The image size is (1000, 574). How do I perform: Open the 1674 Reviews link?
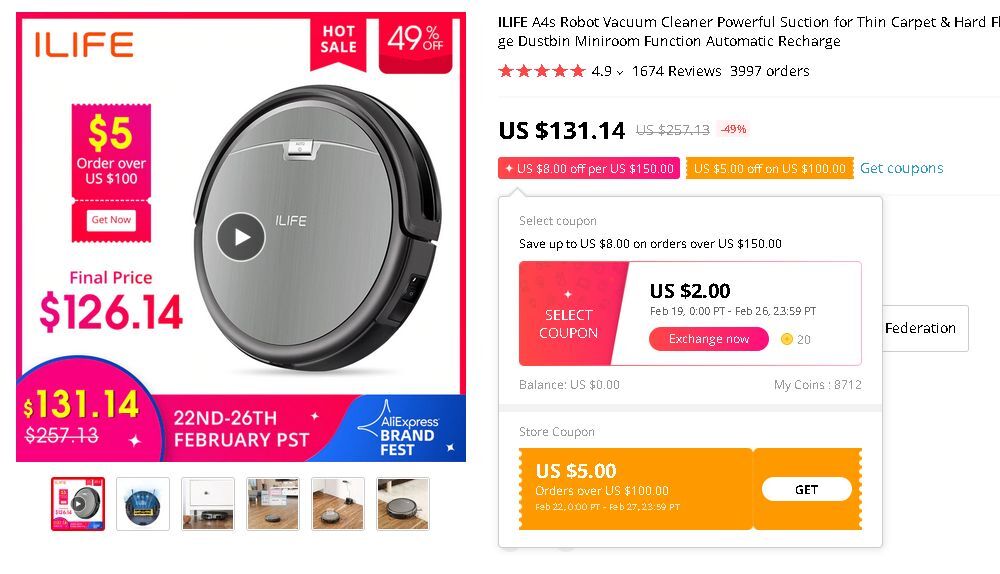(676, 71)
